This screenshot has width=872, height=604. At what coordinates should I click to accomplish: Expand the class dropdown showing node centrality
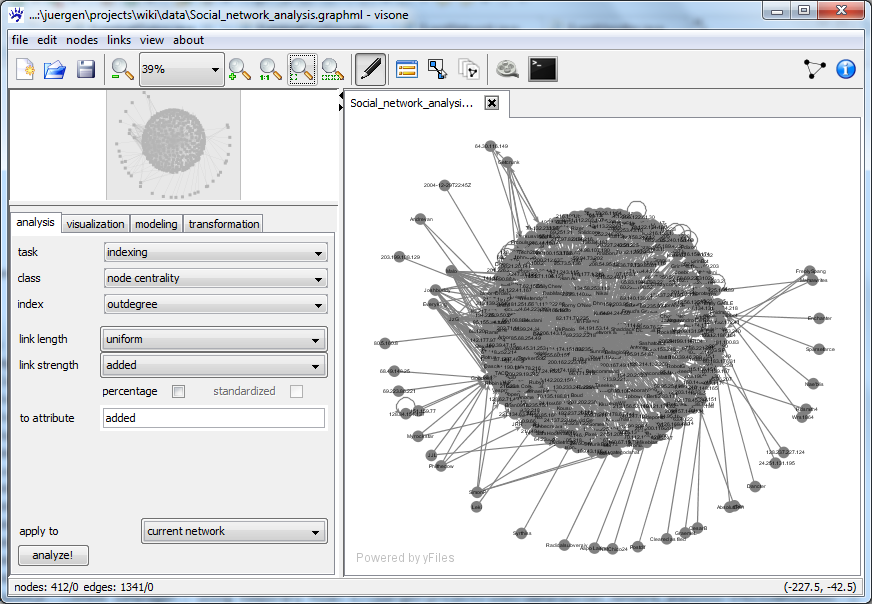[216, 278]
